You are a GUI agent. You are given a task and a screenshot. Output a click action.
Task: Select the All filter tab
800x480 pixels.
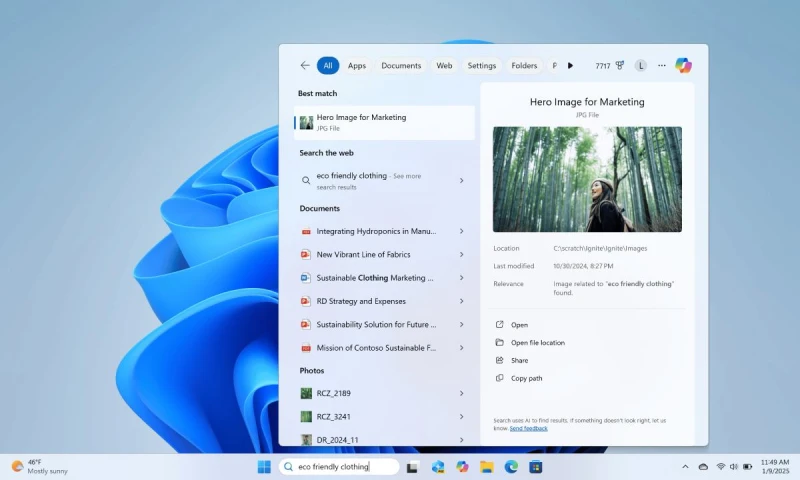click(x=328, y=65)
